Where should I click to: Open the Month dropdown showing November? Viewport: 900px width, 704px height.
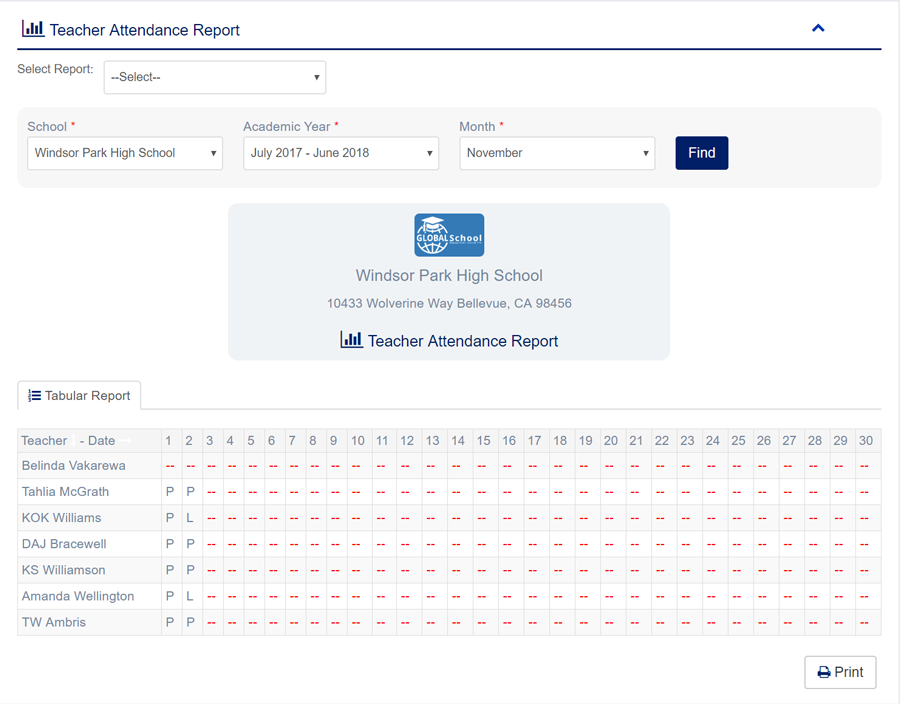tap(557, 153)
